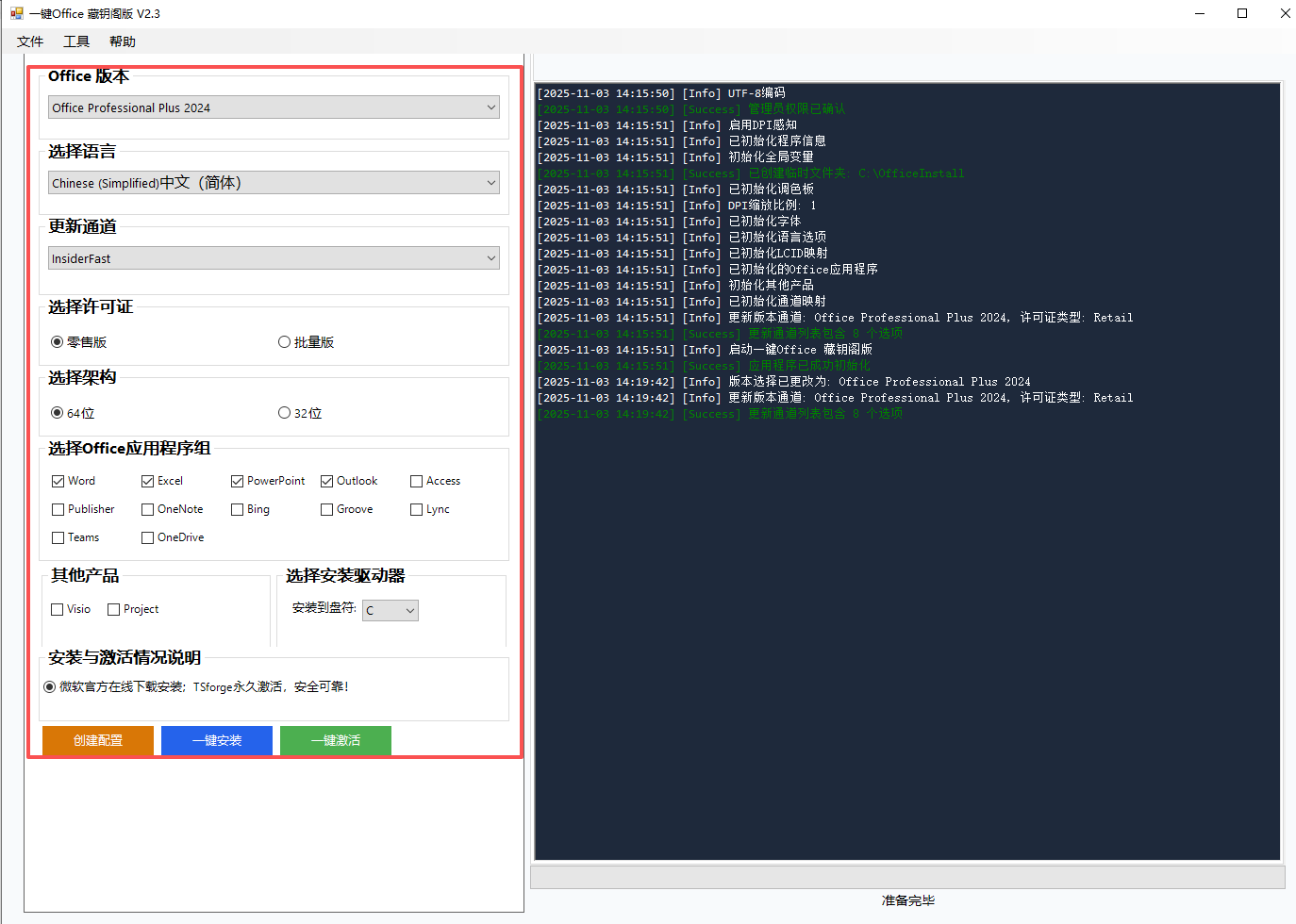Click the green log line mentioning C:\OfficeInstall
This screenshot has width=1296, height=924.
tap(751, 173)
